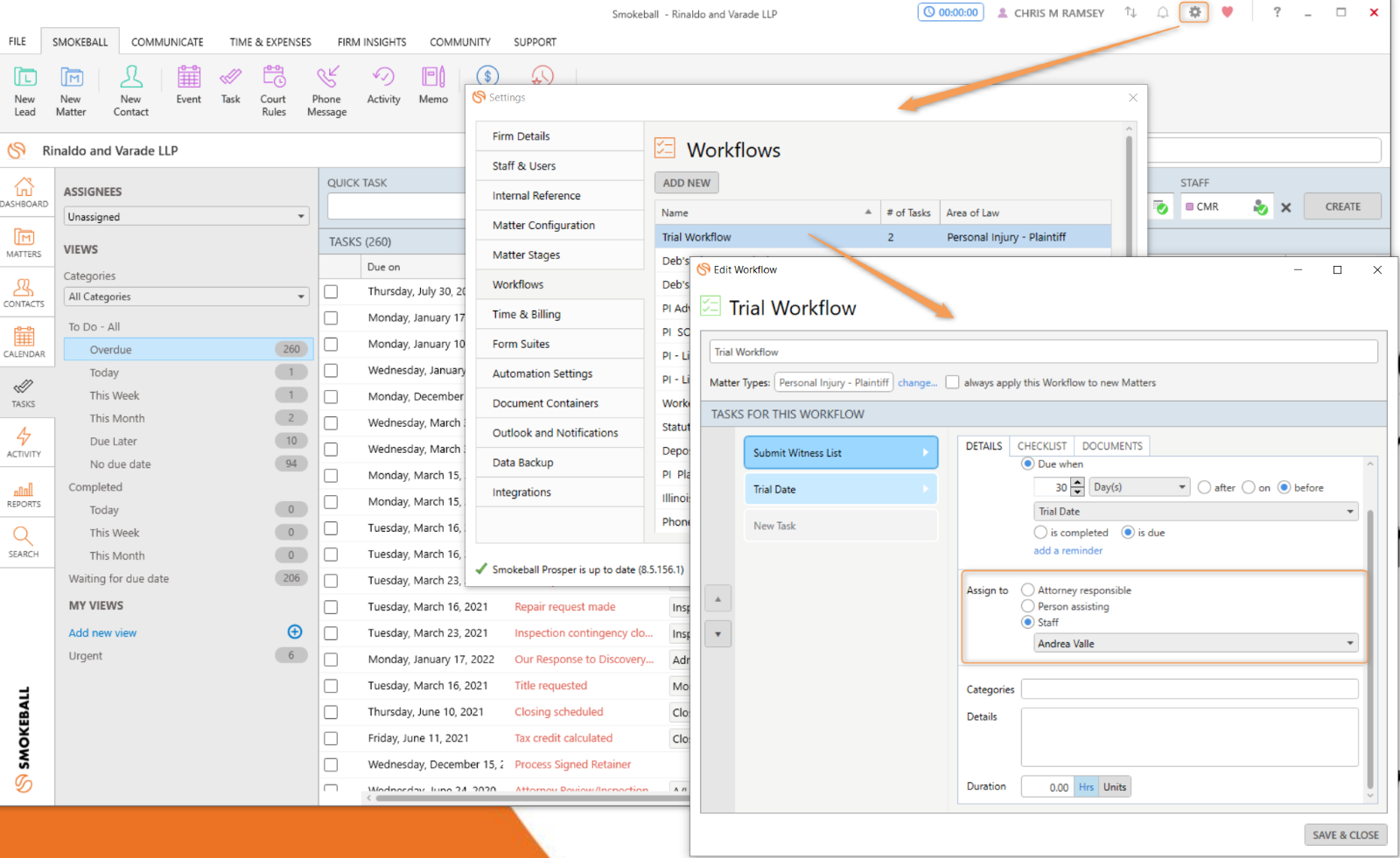Click the Task ribbon icon
1400x858 pixels.
click(x=231, y=85)
